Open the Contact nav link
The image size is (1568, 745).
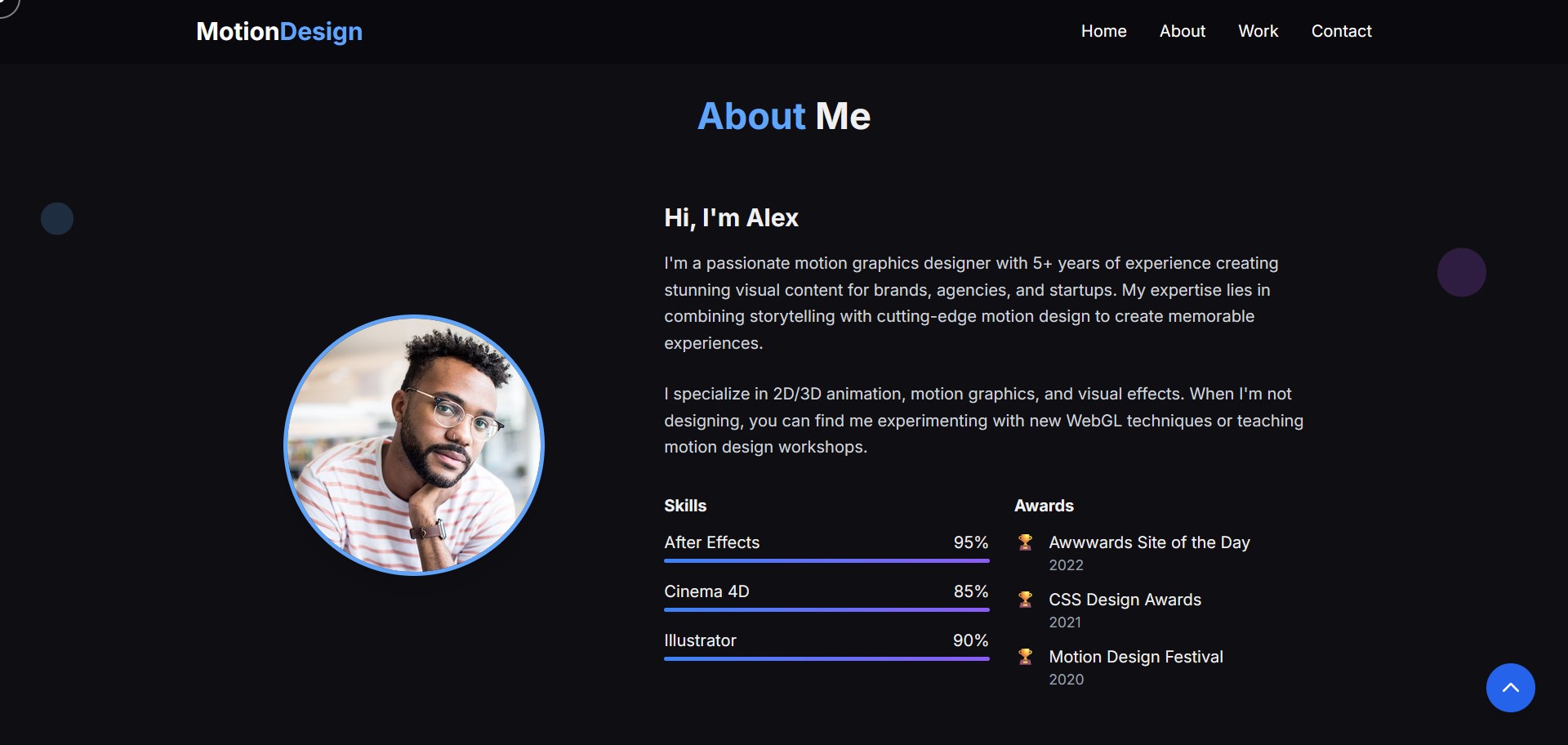(1341, 31)
